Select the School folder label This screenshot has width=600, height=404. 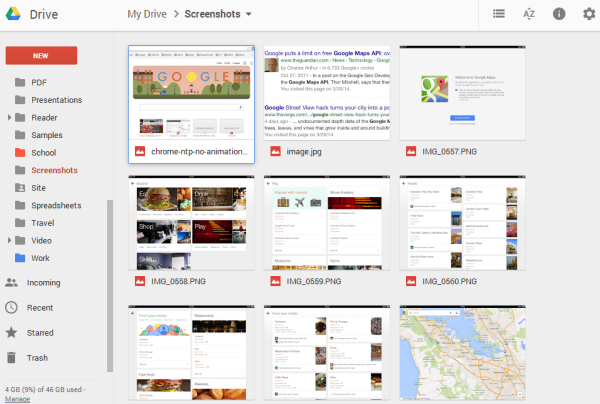coord(44,153)
